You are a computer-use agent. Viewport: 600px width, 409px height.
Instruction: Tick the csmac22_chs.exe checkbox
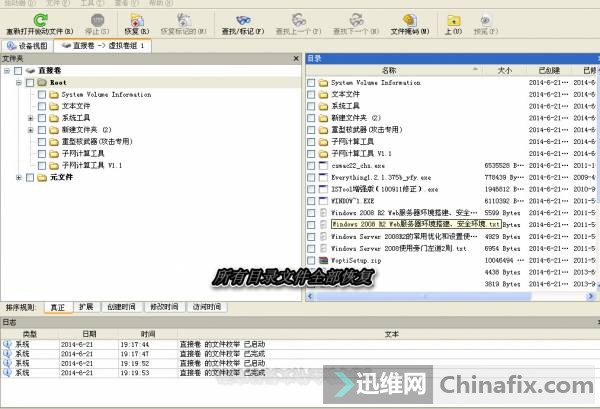[x=311, y=166]
